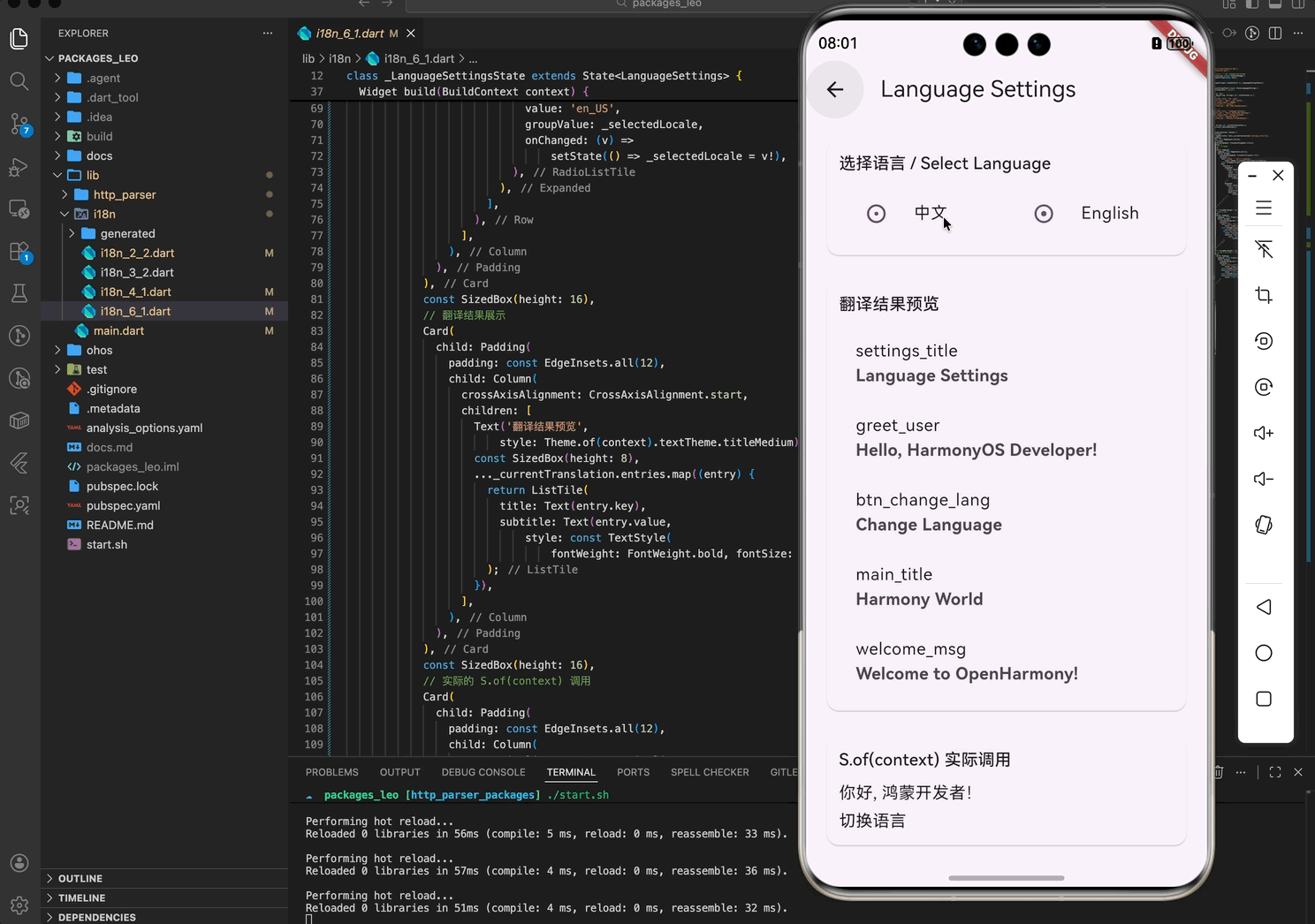Expand the generated folder
The image size is (1315, 924).
(164, 233)
